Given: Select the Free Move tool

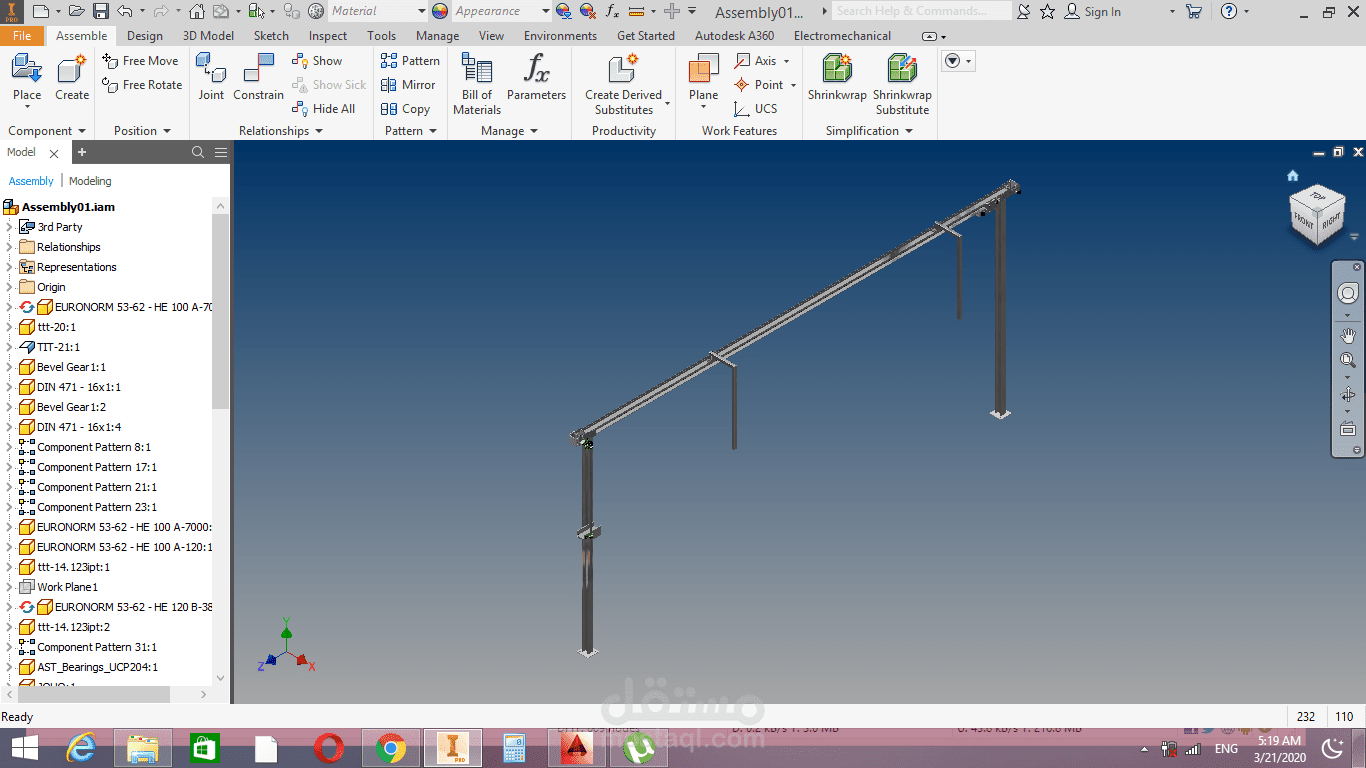Looking at the screenshot, I should [x=141, y=61].
